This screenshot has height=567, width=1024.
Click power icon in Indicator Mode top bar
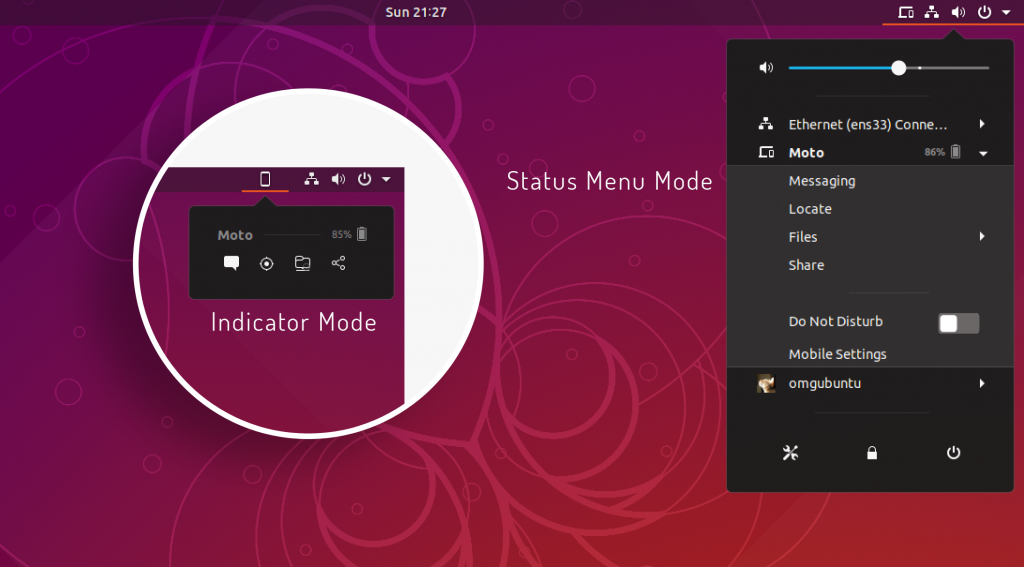(x=364, y=178)
